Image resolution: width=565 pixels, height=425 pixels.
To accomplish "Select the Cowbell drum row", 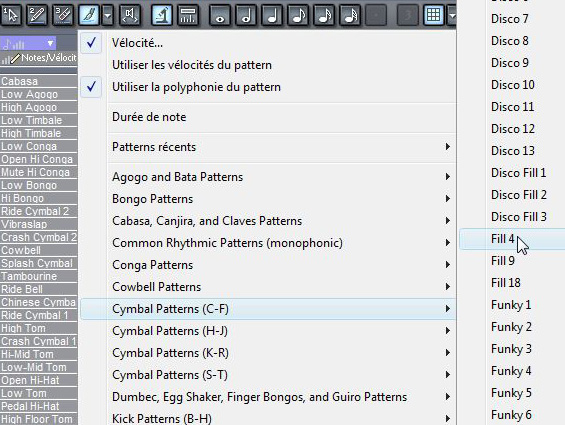I will [39, 250].
